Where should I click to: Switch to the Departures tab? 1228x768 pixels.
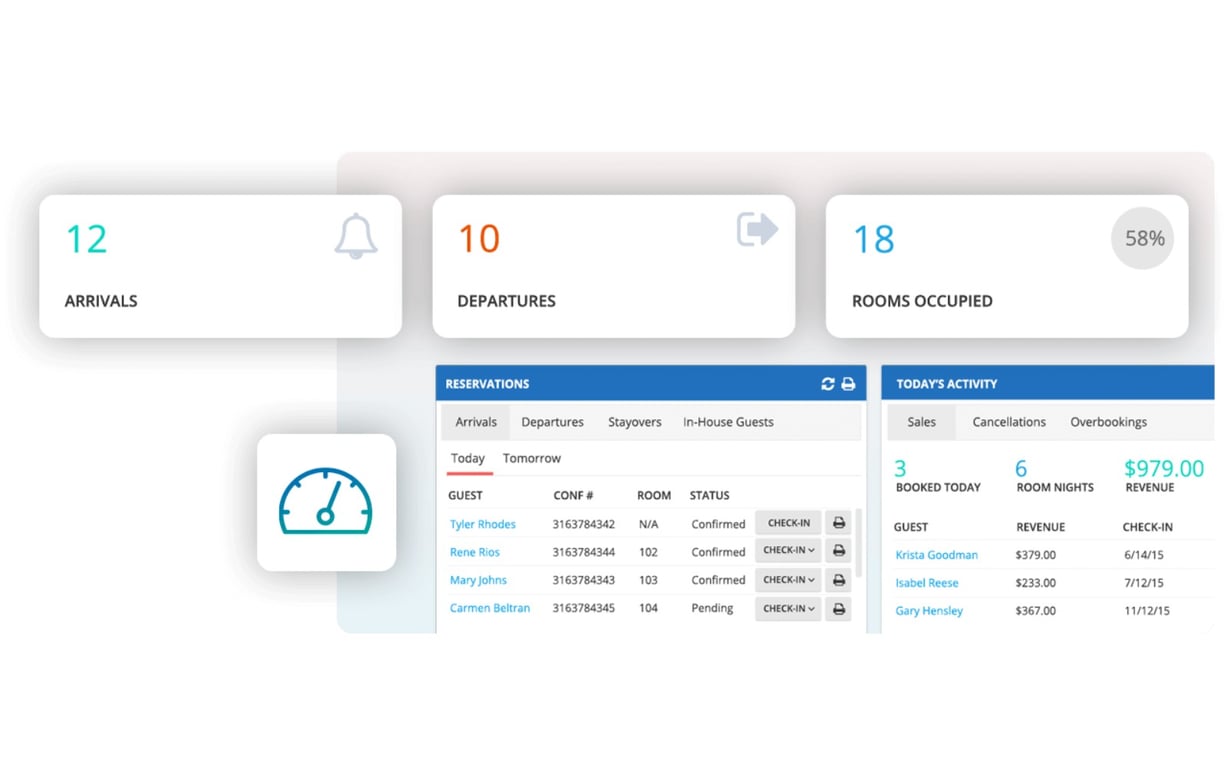click(x=552, y=422)
